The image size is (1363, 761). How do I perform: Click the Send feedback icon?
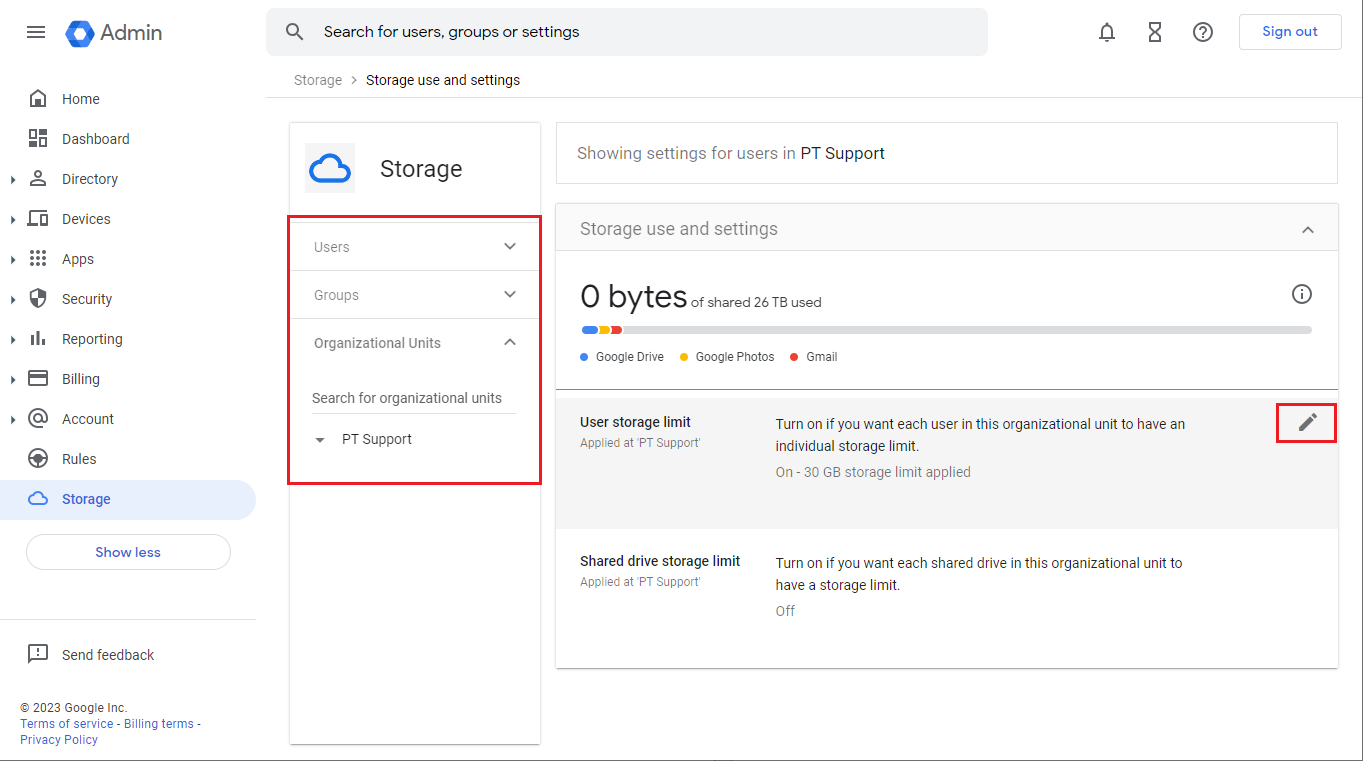[x=38, y=654]
